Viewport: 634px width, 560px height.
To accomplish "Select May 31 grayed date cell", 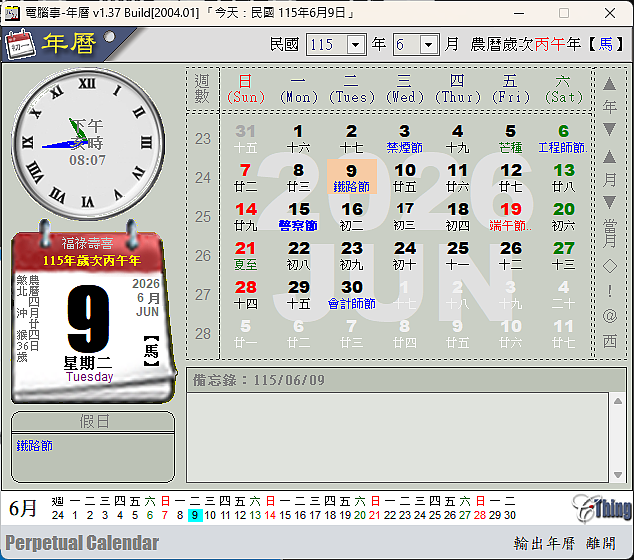I will [x=245, y=138].
